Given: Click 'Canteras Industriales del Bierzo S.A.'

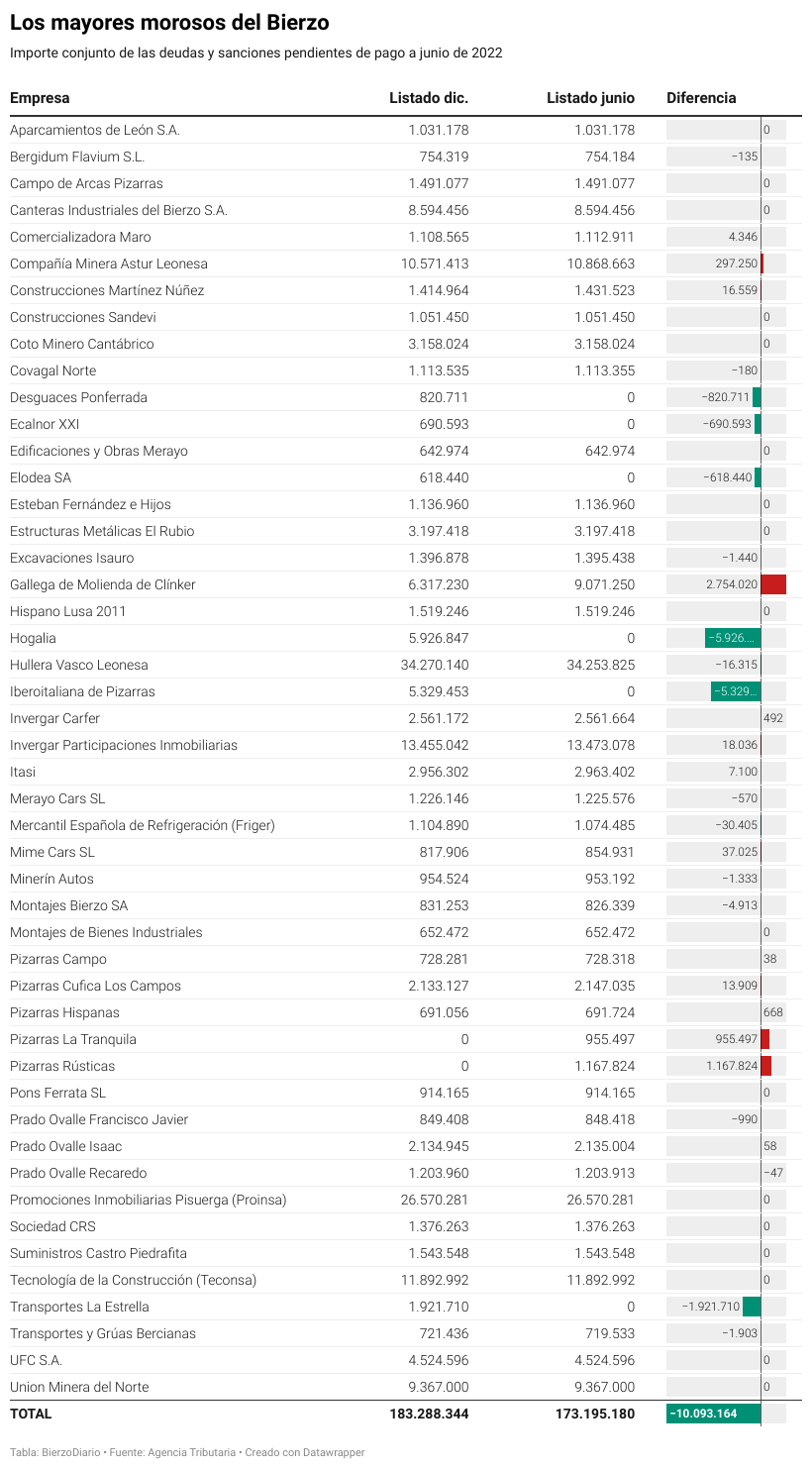Looking at the screenshot, I should tap(119, 210).
